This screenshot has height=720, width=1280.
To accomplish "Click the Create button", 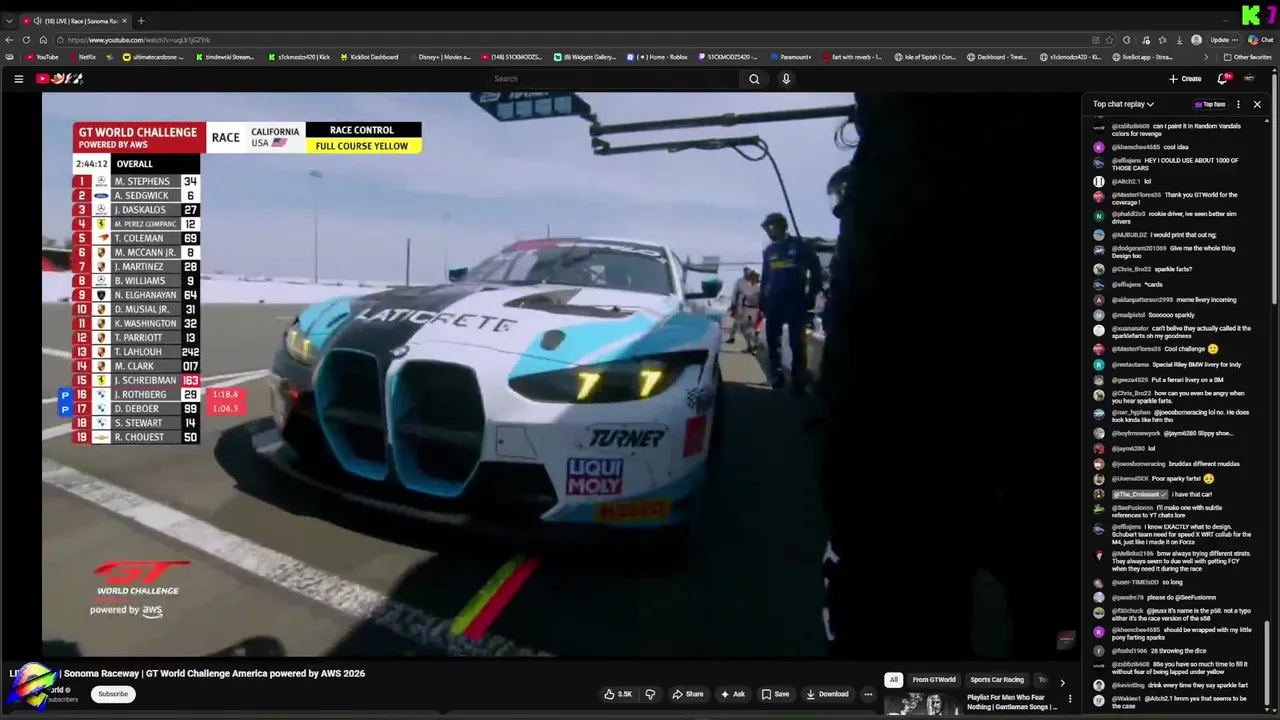I will (1185, 79).
